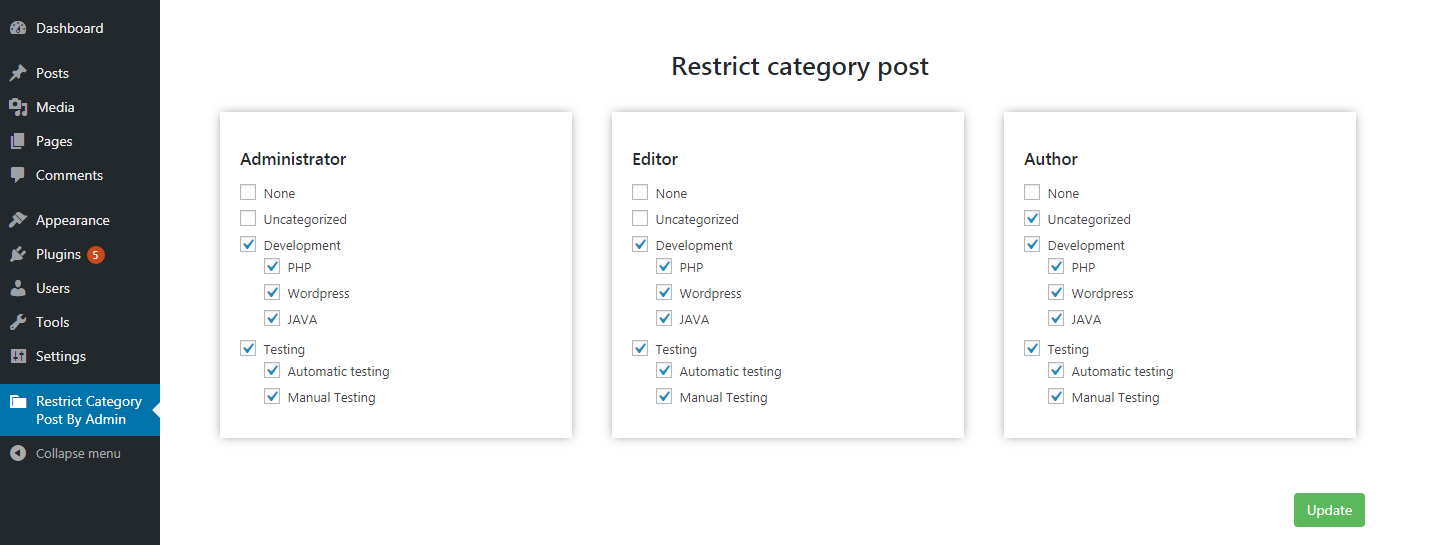Open Pages from the sidebar
Image resolution: width=1439 pixels, height=545 pixels.
80,141
